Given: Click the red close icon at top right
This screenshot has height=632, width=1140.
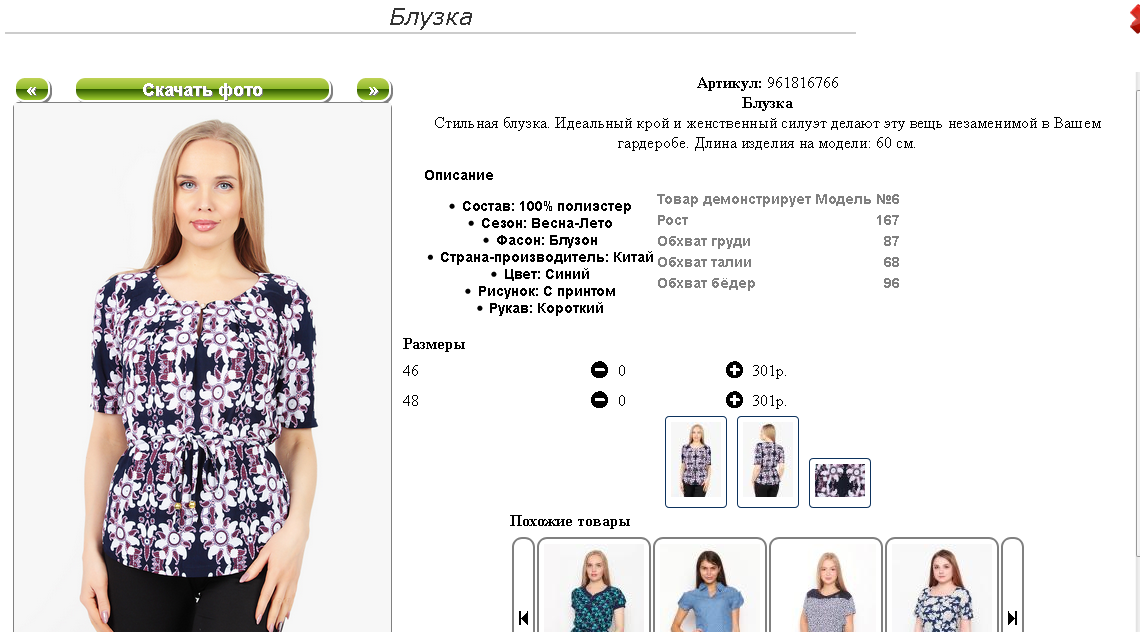Looking at the screenshot, I should pyautogui.click(x=1135, y=17).
